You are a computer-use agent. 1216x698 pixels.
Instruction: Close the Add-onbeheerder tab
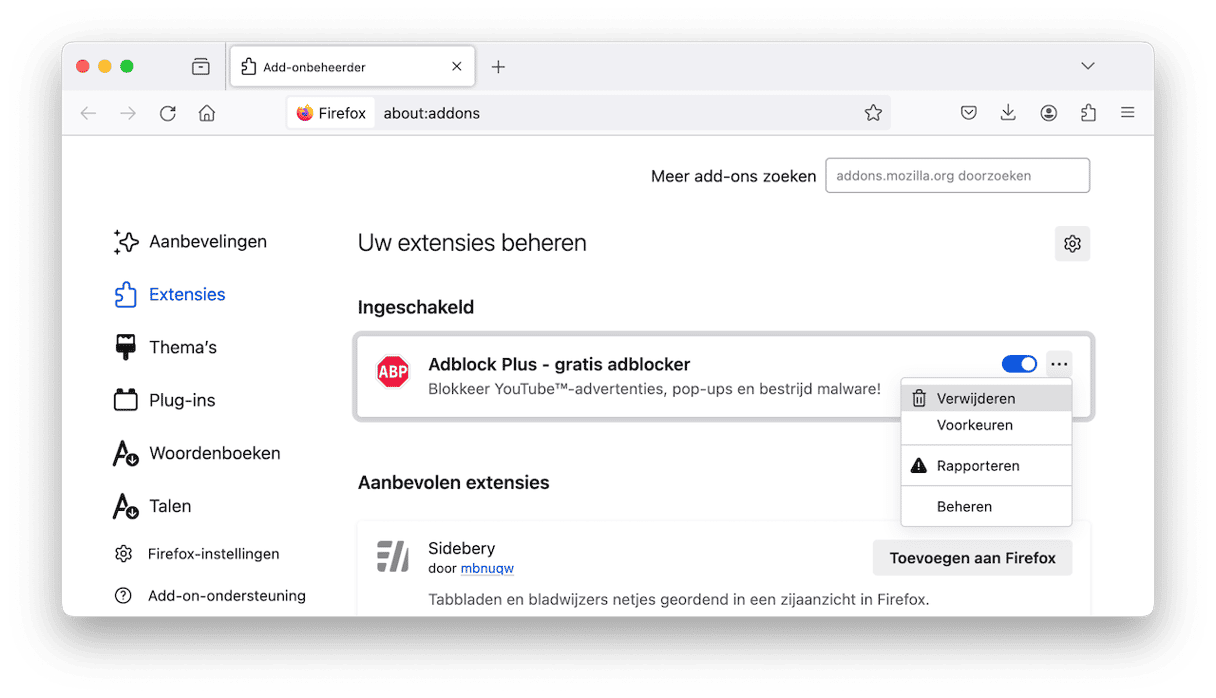point(457,67)
